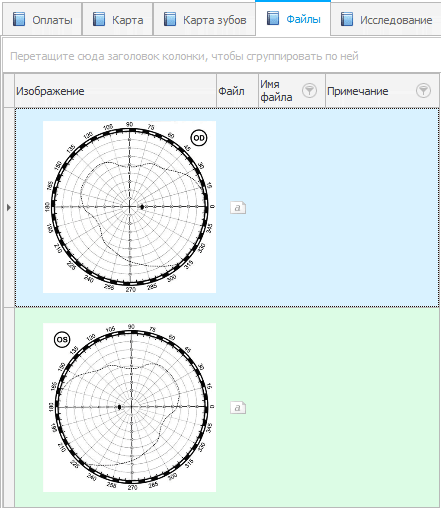Open the filter for Имя файла column

(x=309, y=90)
